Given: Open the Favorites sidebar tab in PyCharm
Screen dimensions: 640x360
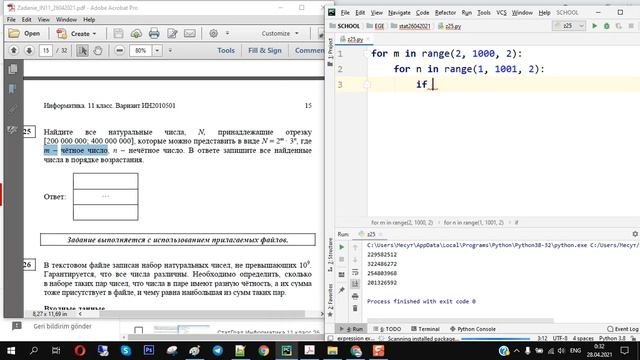Looking at the screenshot, I should pos(330,300).
